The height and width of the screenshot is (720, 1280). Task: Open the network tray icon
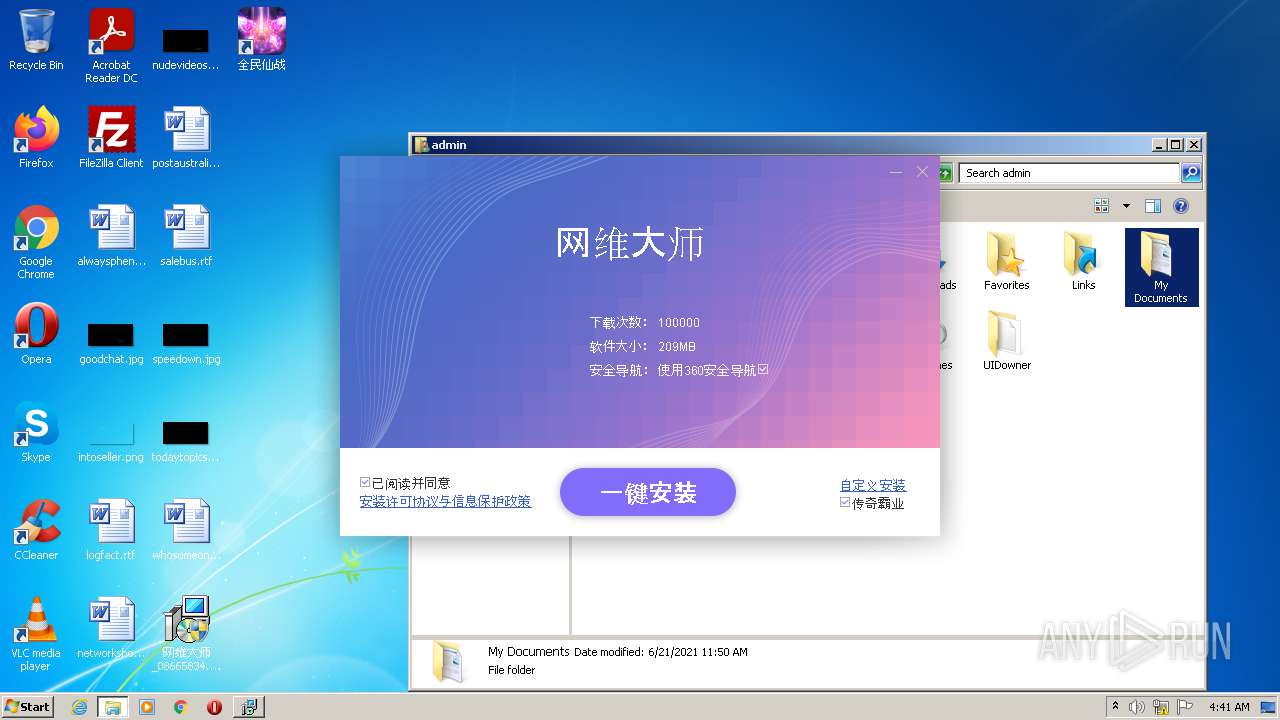[x=1161, y=707]
